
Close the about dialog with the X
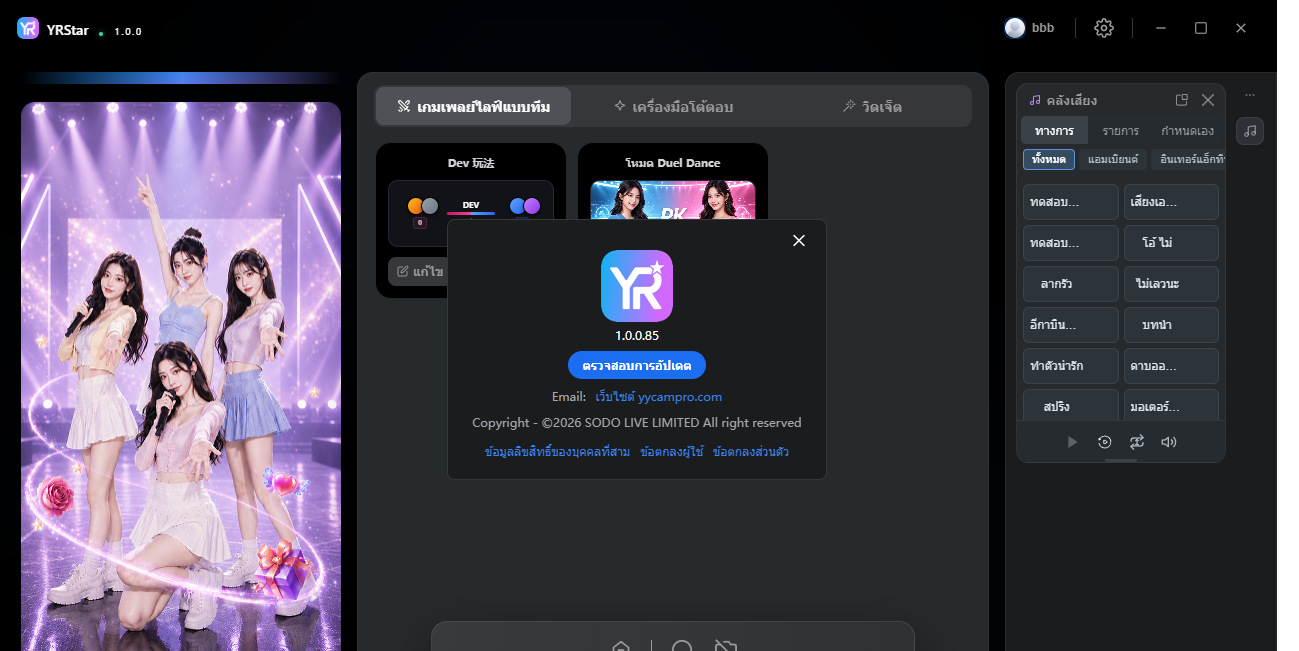point(799,240)
